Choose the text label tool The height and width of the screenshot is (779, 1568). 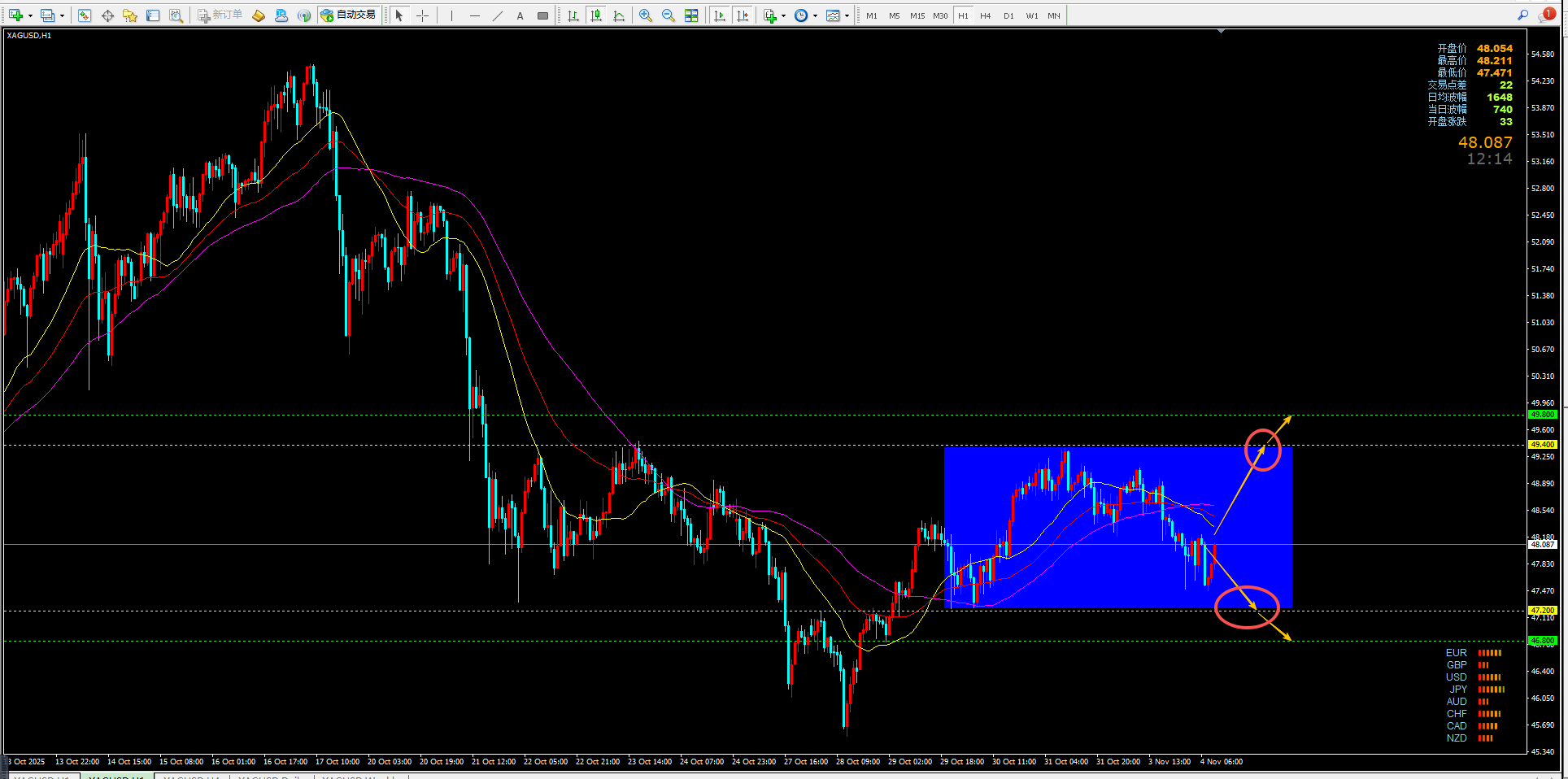click(x=520, y=15)
